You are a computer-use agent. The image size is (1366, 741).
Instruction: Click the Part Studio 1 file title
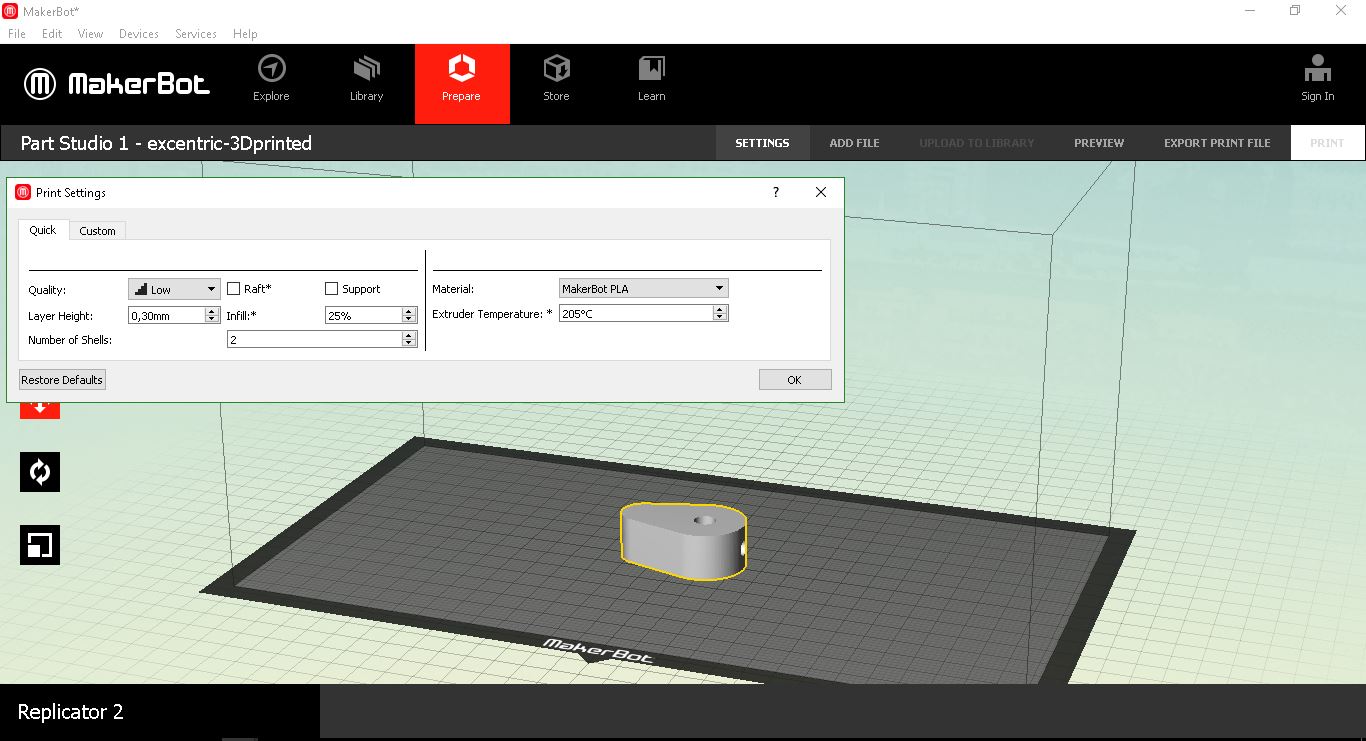[x=166, y=143]
